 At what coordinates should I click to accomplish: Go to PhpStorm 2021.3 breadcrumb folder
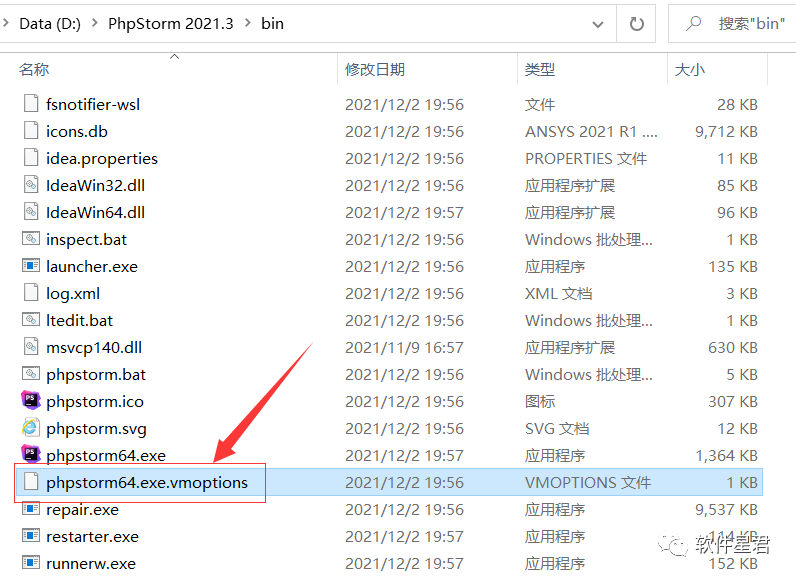[171, 24]
